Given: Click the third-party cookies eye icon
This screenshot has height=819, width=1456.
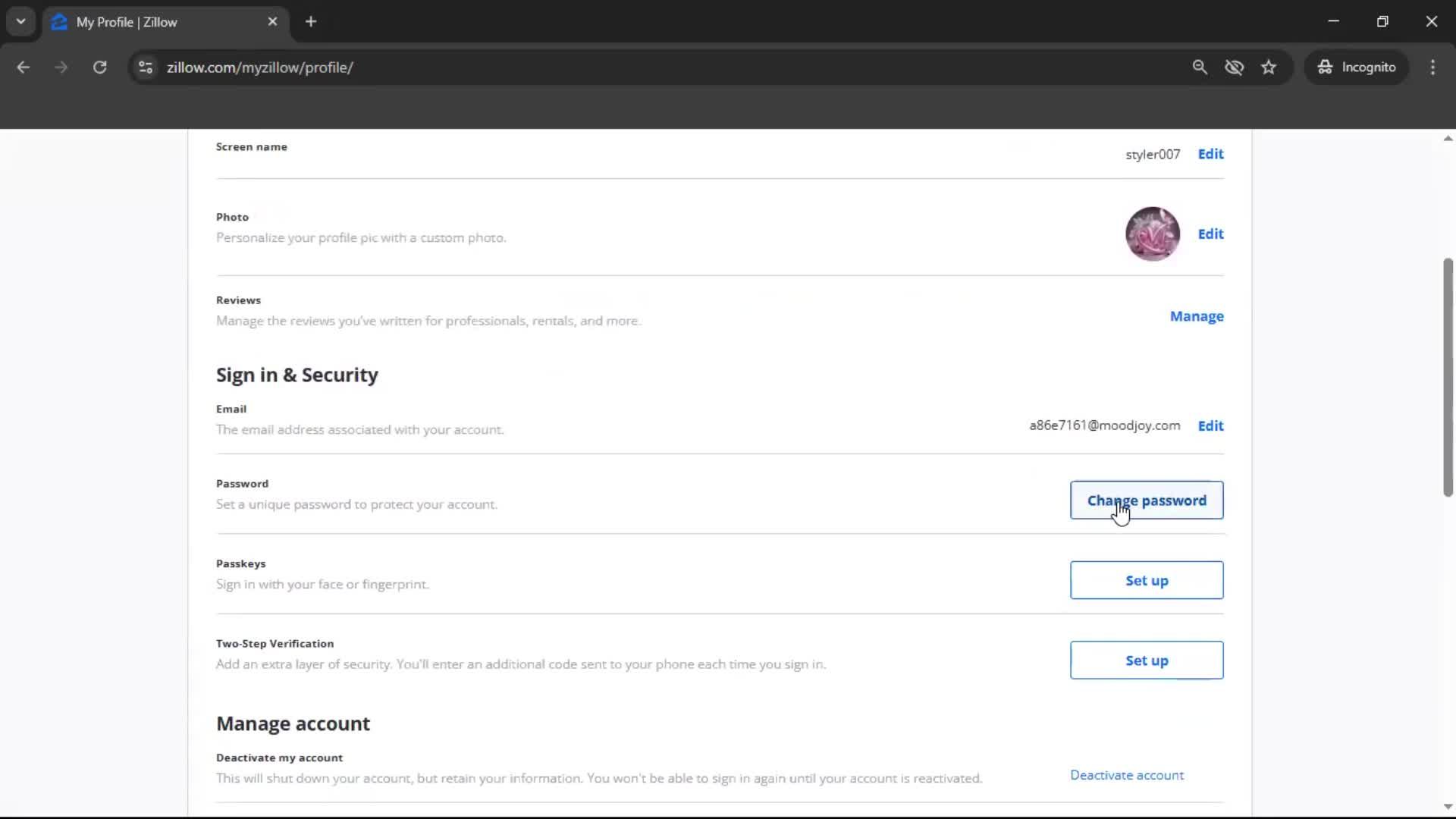Looking at the screenshot, I should [1235, 67].
